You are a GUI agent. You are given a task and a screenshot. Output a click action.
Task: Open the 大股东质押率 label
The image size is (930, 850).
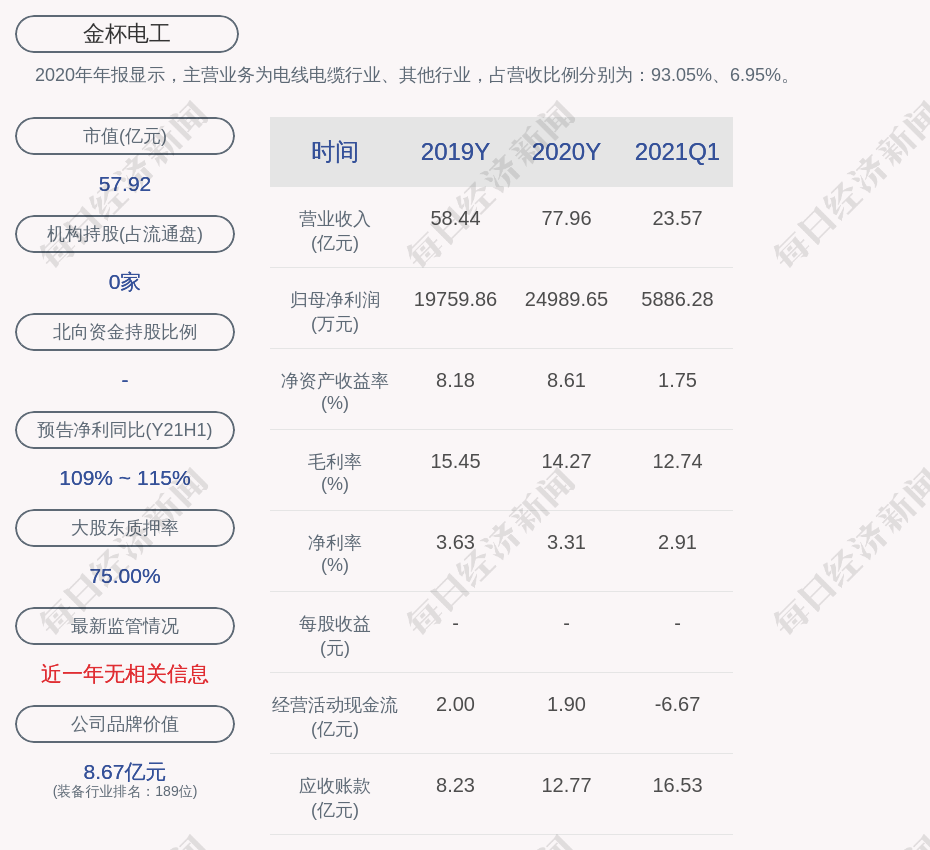tap(125, 528)
